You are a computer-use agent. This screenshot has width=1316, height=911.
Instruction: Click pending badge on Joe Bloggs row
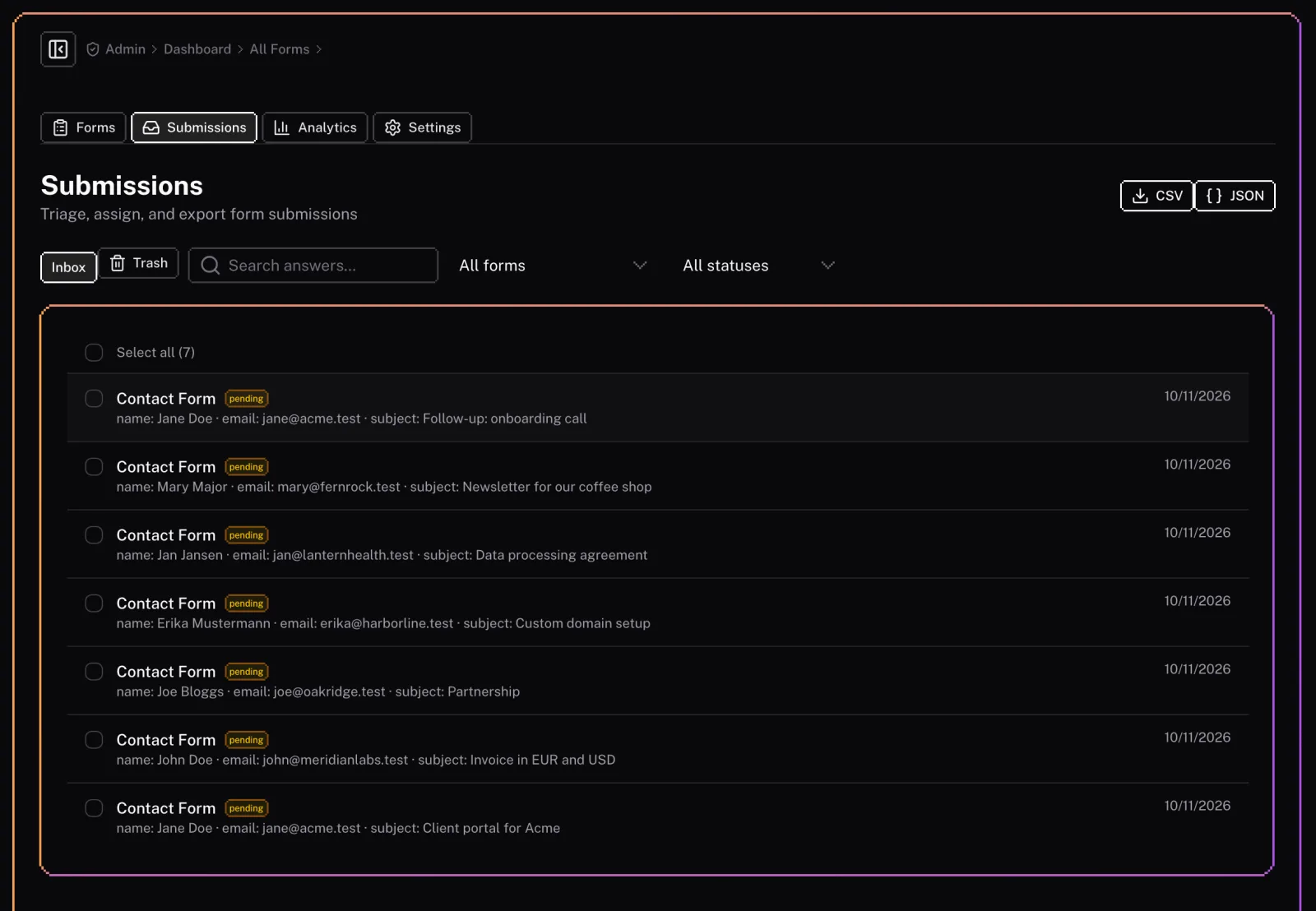point(247,672)
